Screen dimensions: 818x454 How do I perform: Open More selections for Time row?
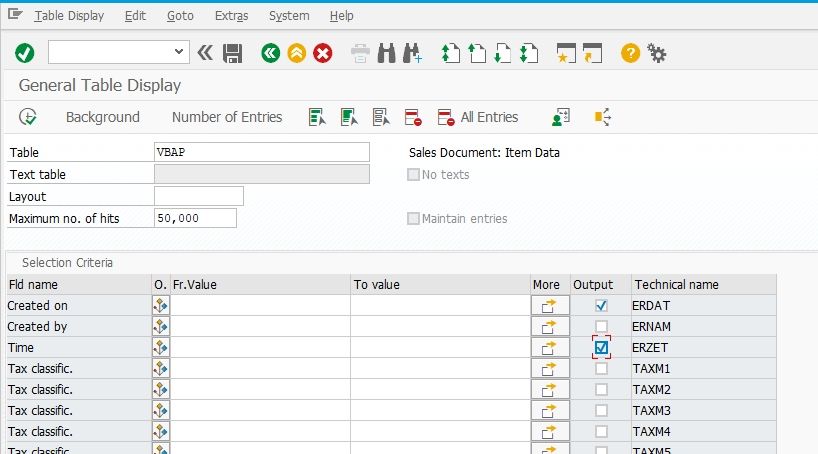[x=550, y=347]
